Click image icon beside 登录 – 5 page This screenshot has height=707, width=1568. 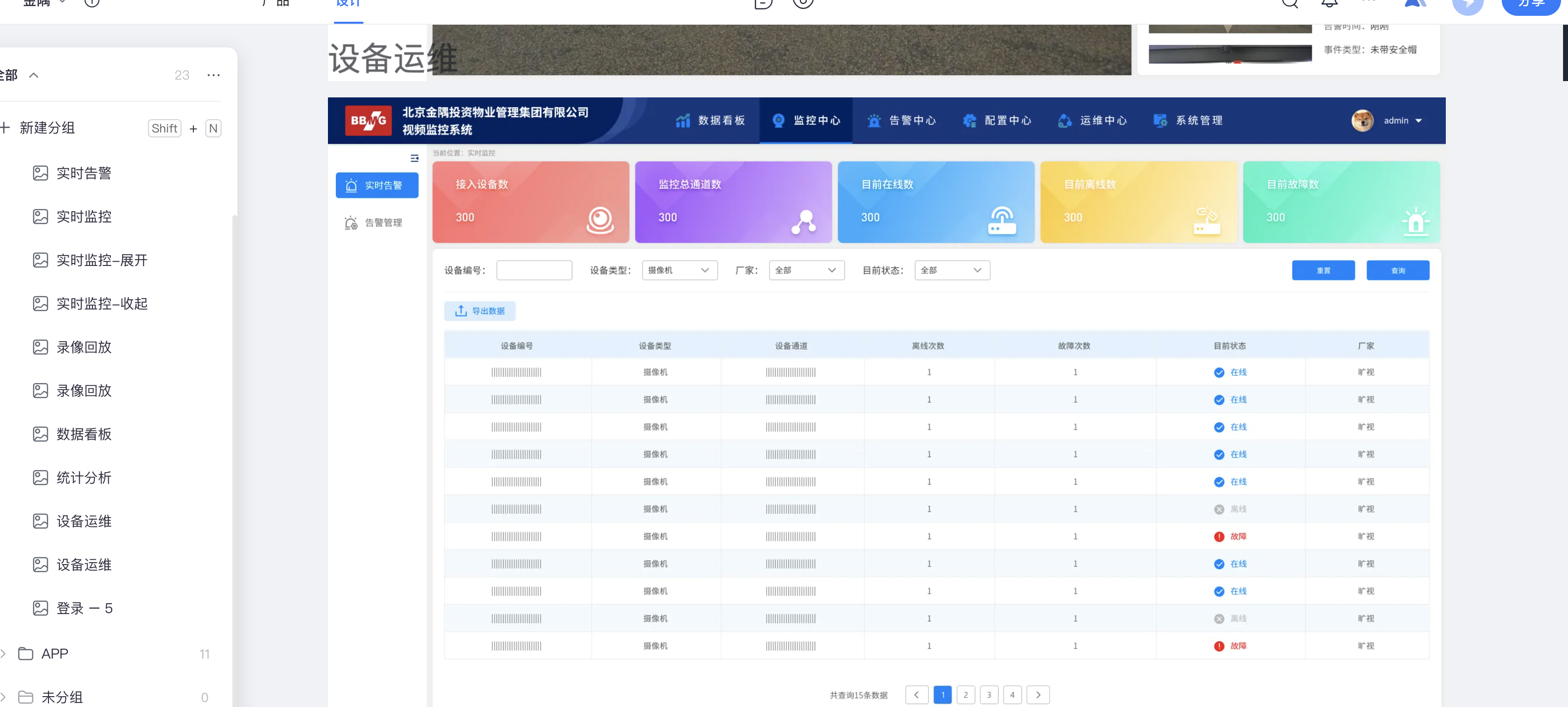click(x=40, y=609)
